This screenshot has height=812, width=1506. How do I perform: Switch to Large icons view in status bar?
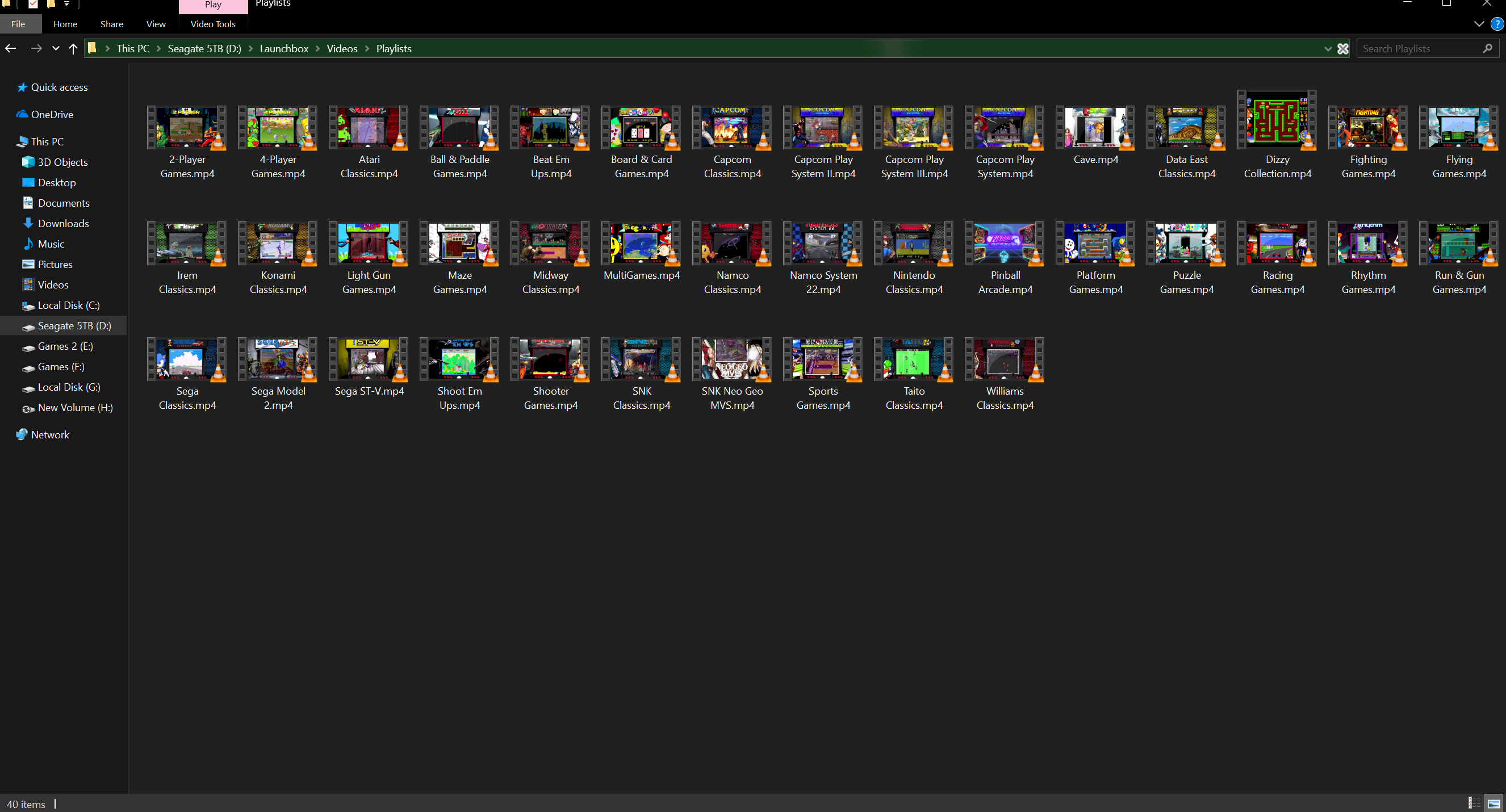1494,803
